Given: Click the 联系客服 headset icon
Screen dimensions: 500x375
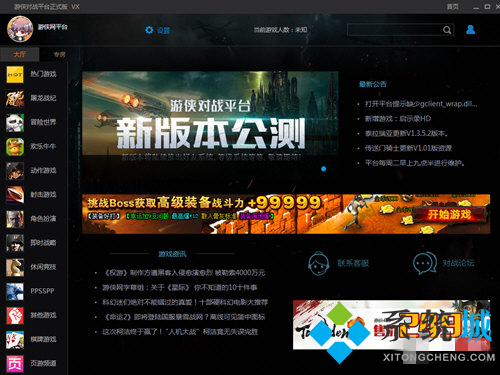Looking at the screenshot, I should point(319,263).
